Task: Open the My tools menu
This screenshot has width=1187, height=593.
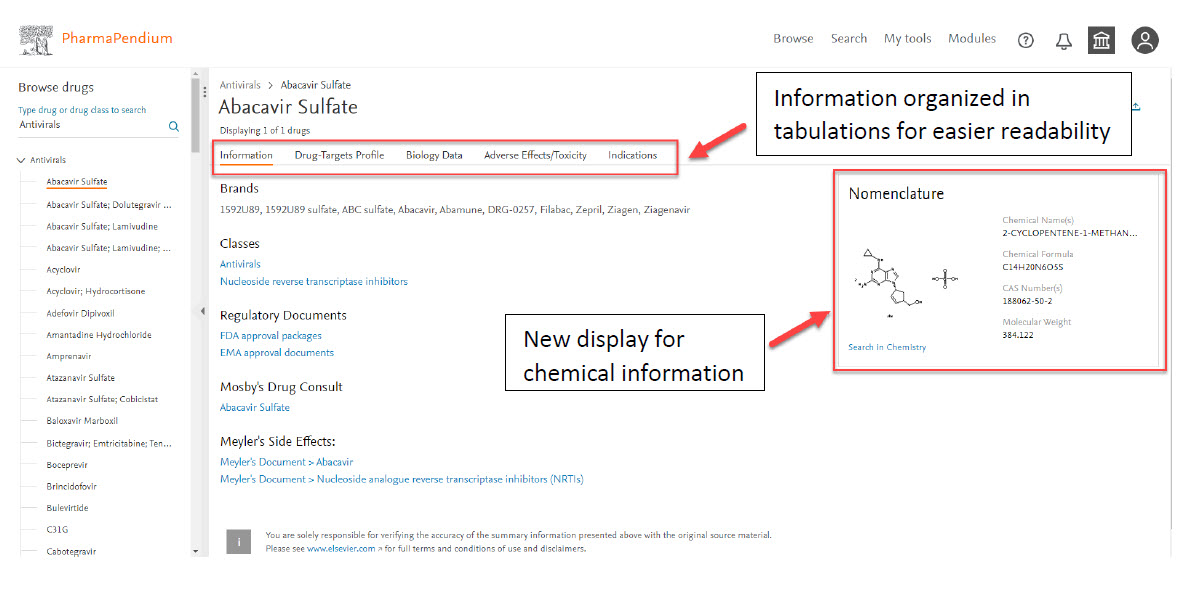Action: [x=907, y=39]
